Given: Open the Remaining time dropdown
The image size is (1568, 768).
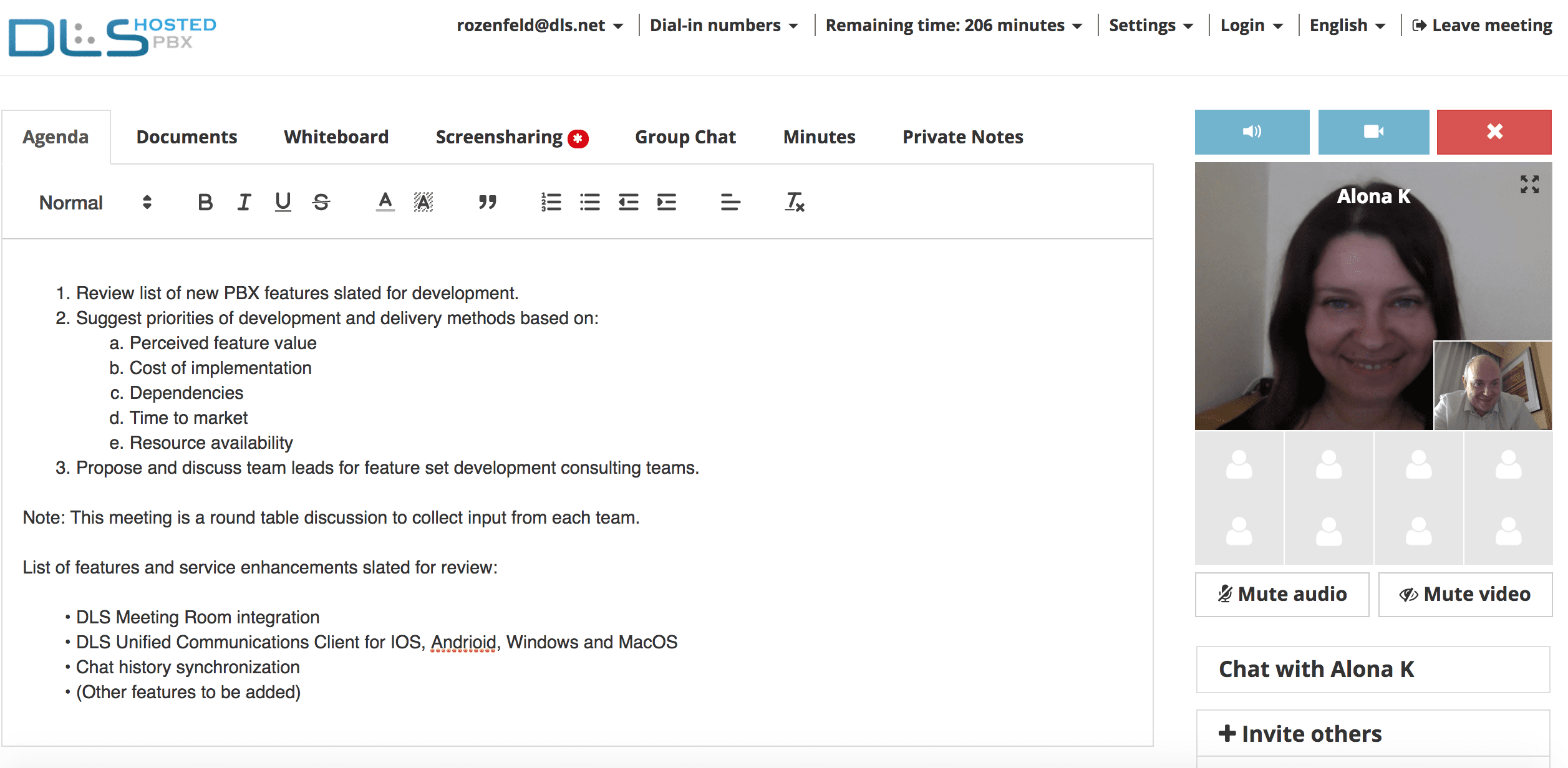Looking at the screenshot, I should pos(954,26).
